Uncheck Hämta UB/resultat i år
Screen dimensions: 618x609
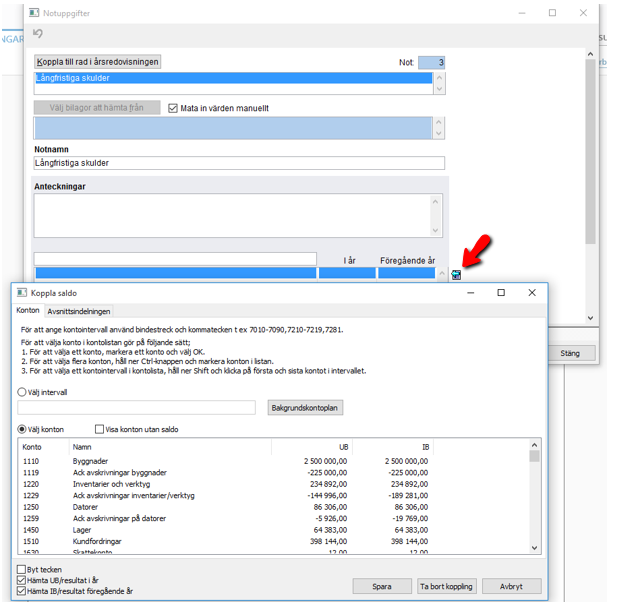(x=21, y=580)
